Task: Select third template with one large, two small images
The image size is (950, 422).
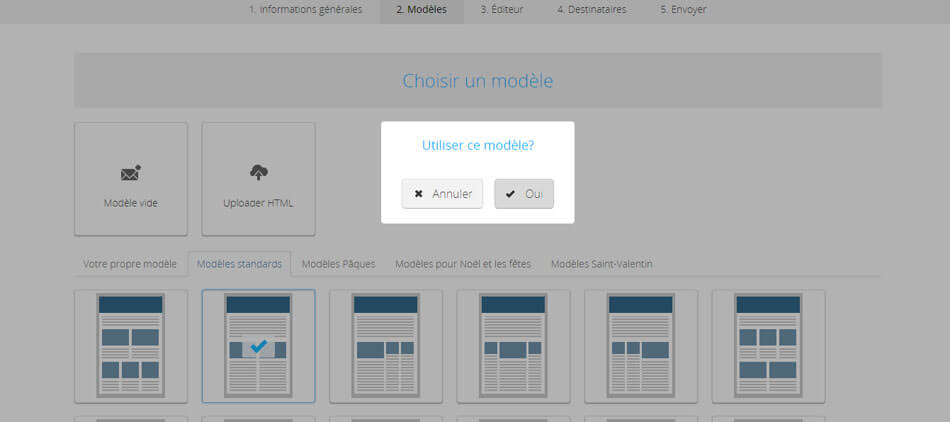Action: pos(386,346)
